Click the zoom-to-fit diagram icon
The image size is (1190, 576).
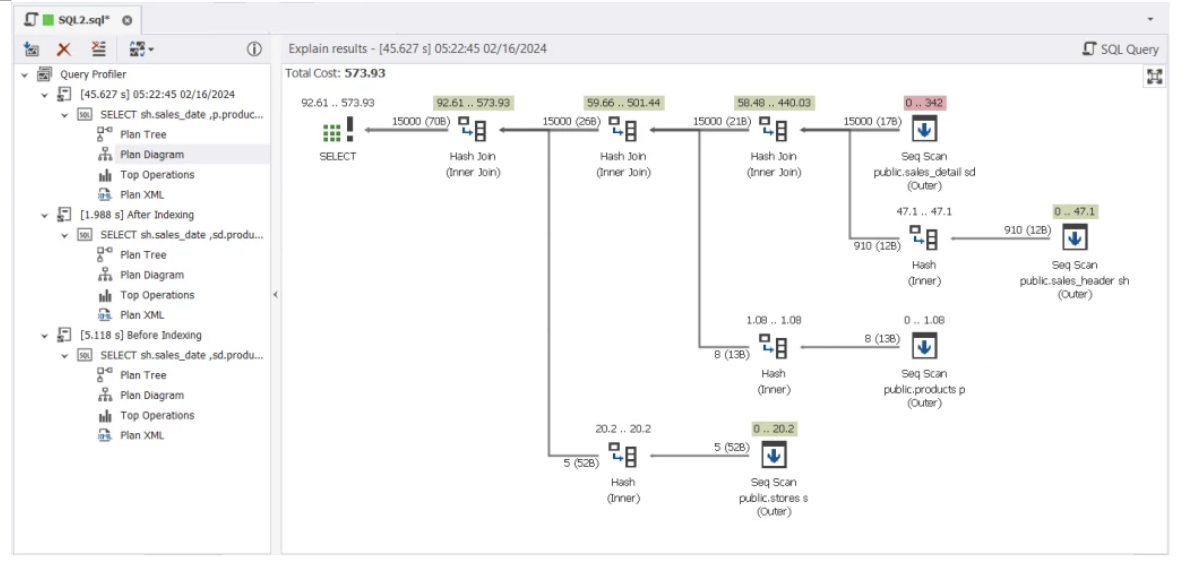(1154, 76)
